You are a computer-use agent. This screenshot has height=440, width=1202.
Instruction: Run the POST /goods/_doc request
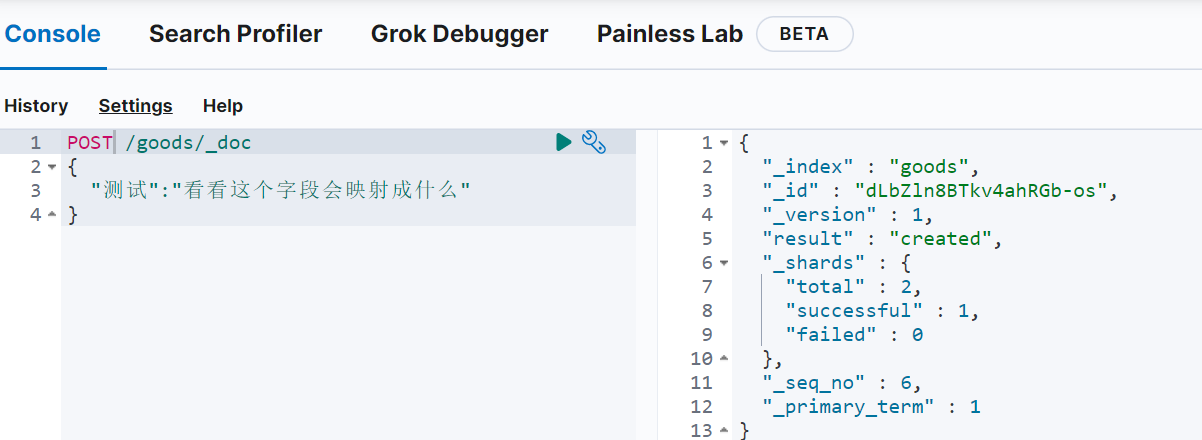point(564,142)
